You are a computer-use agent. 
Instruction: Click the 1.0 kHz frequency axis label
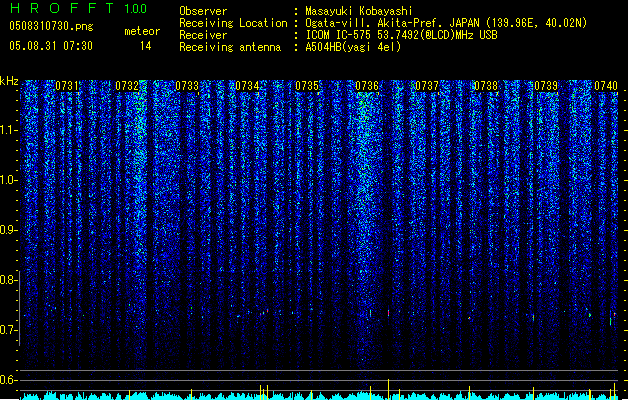coord(9,180)
